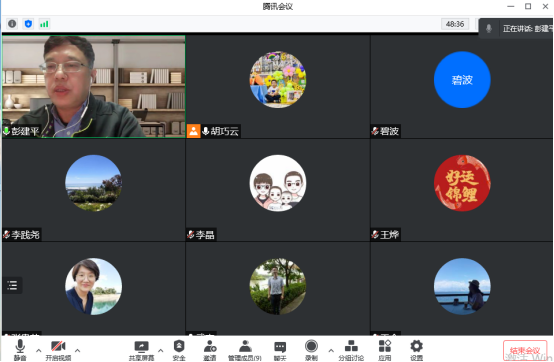Click 王烨's red 好运锦鲤 avatar
This screenshot has width=554, height=362.
(x=462, y=183)
